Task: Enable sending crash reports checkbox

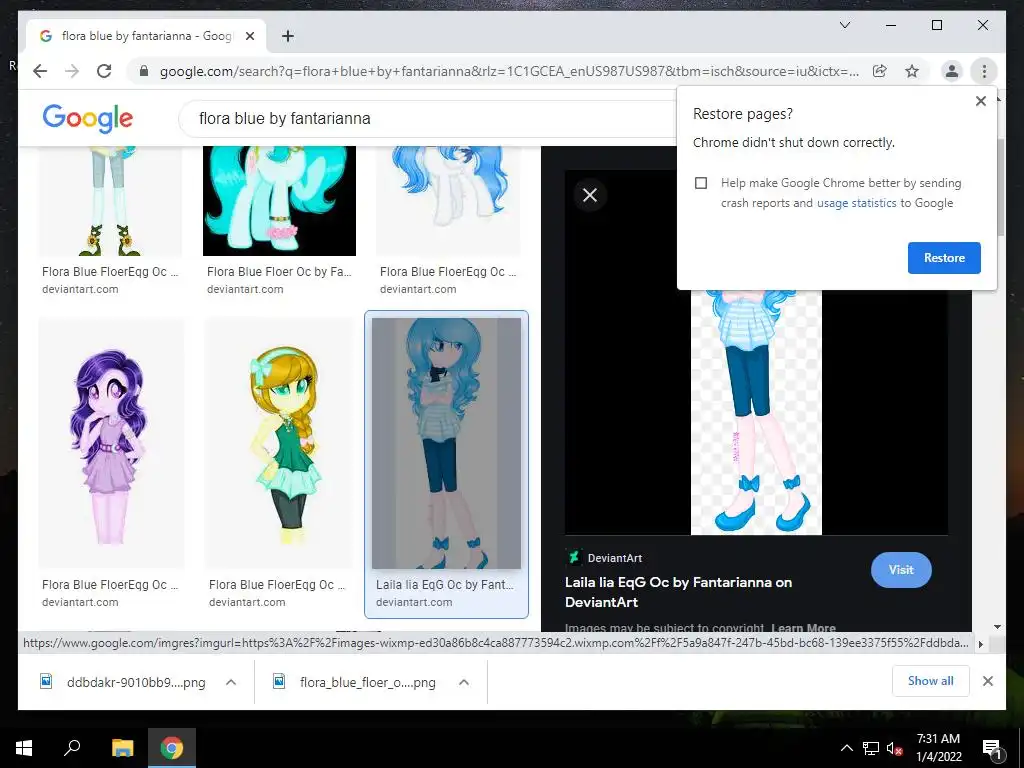Action: 701,183
